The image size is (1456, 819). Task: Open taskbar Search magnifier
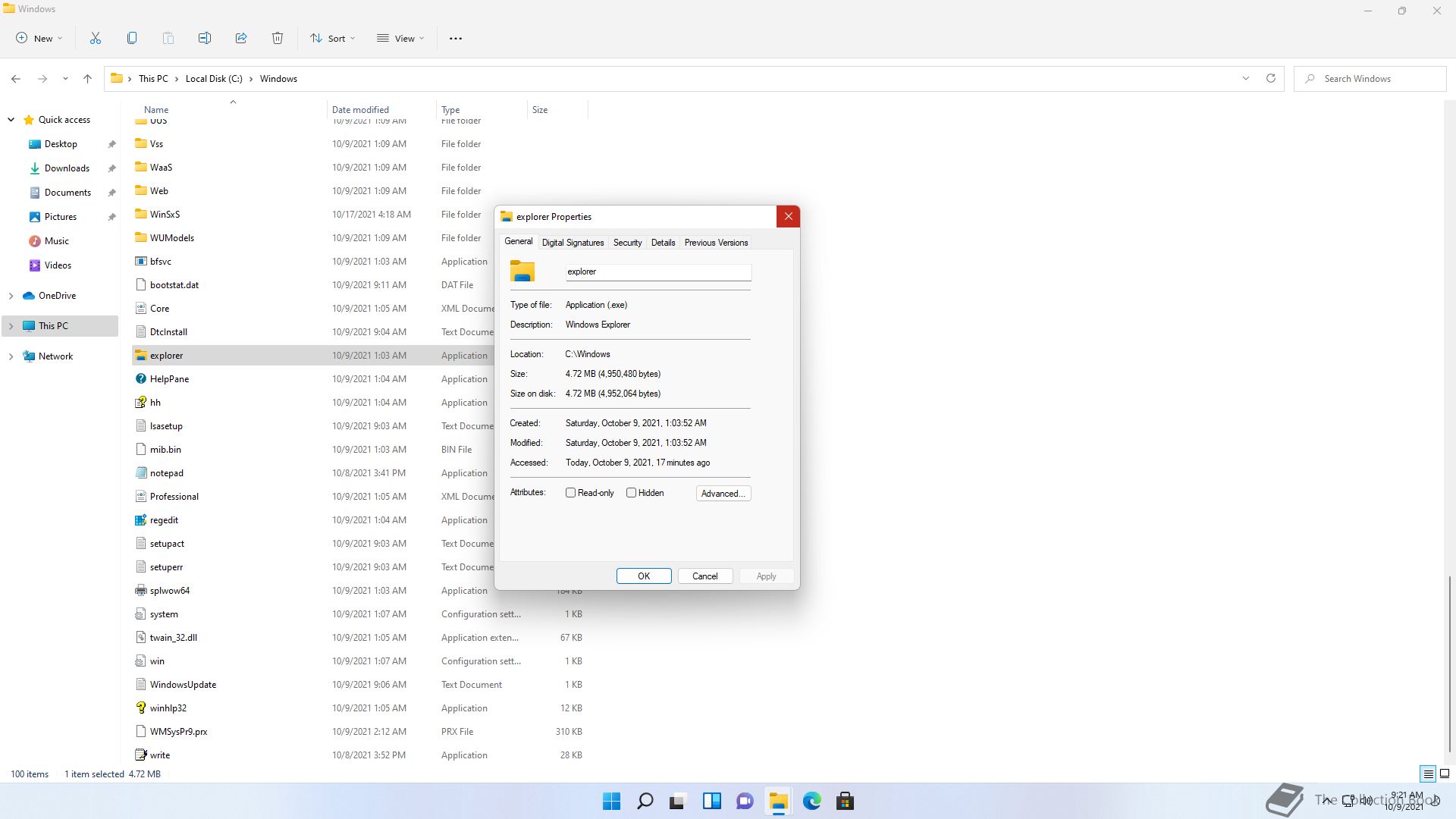[x=645, y=801]
